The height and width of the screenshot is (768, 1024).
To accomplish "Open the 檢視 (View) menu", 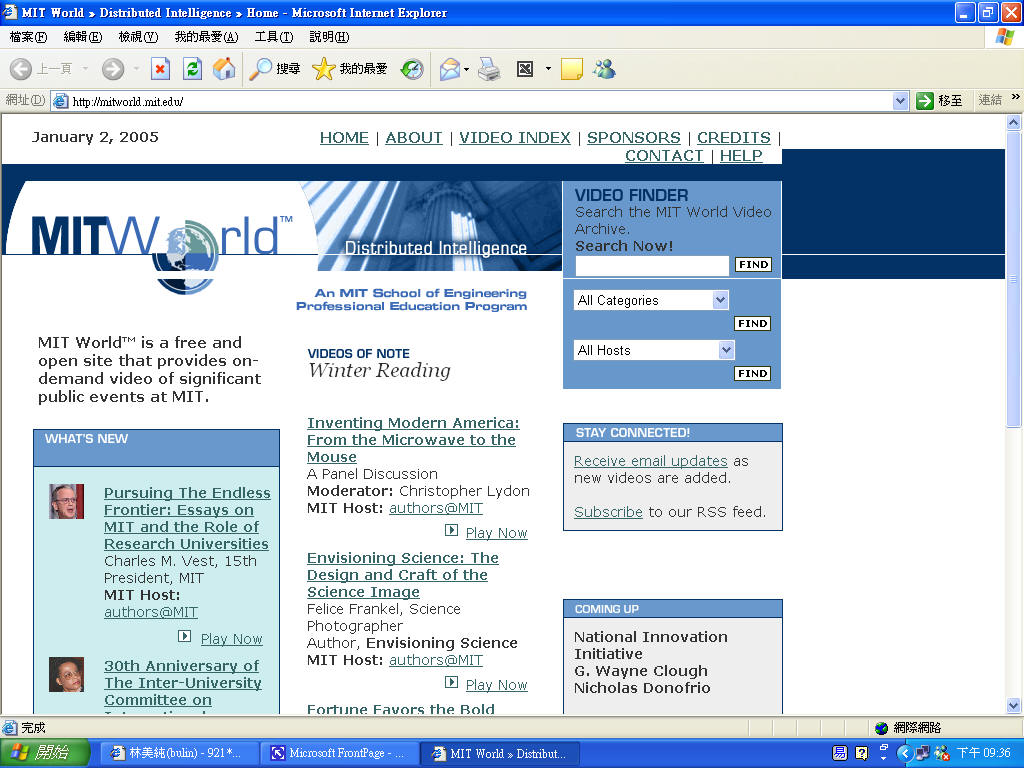I will (x=138, y=37).
